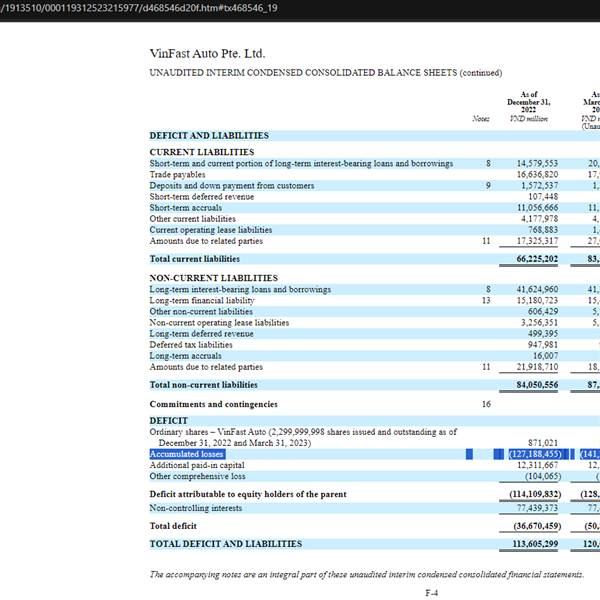The width and height of the screenshot is (600, 600).
Task: Click note number 13 beside Long-term financial liability
Action: tap(486, 300)
